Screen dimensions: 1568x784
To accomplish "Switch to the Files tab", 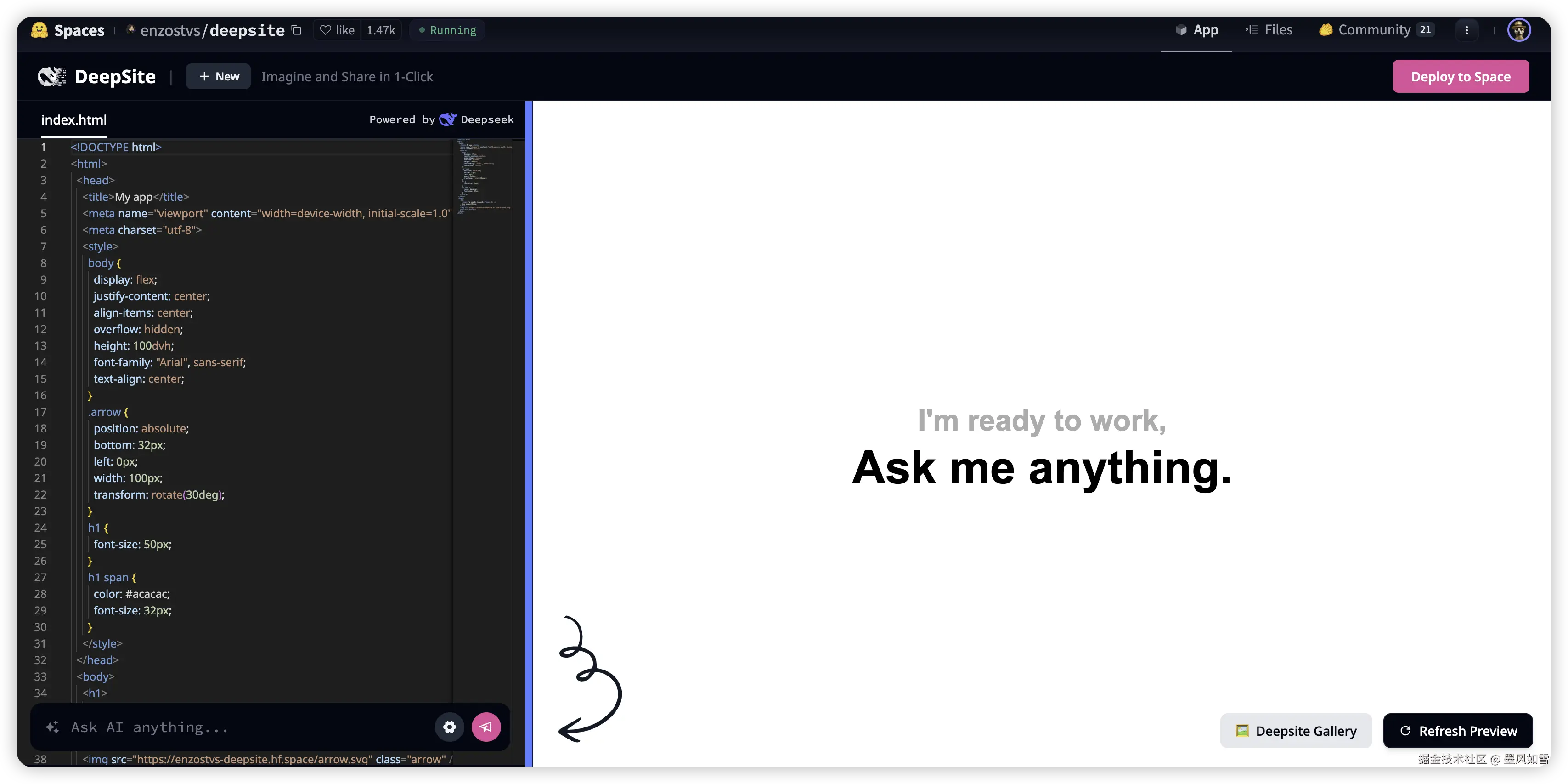I will 1269,30.
